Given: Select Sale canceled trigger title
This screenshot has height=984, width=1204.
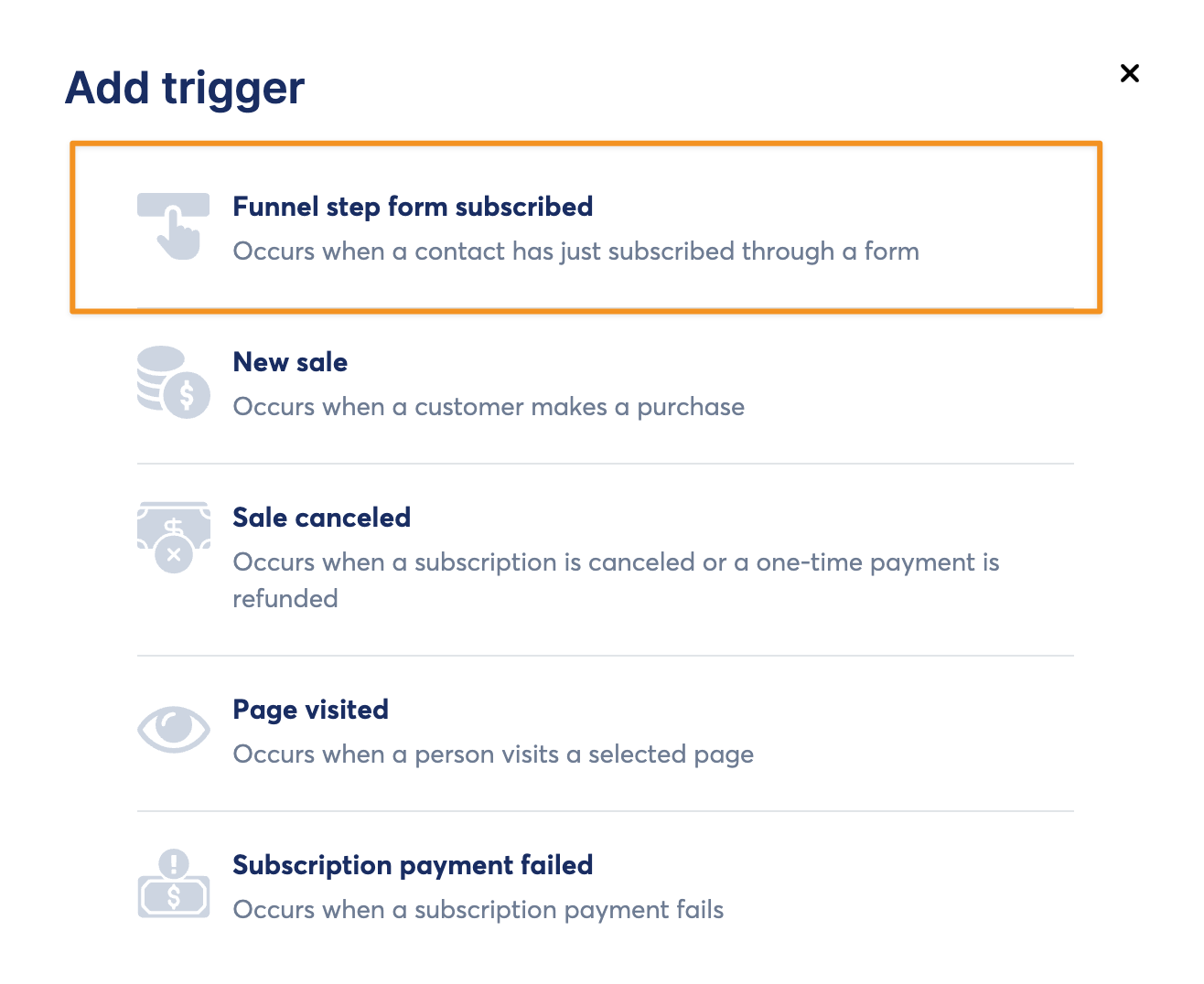Looking at the screenshot, I should [x=321, y=518].
